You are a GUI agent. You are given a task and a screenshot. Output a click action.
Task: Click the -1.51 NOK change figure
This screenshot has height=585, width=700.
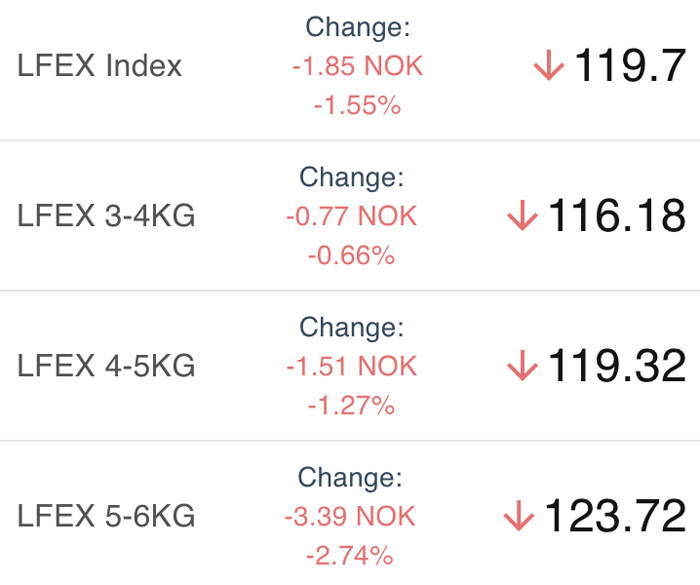pos(351,366)
